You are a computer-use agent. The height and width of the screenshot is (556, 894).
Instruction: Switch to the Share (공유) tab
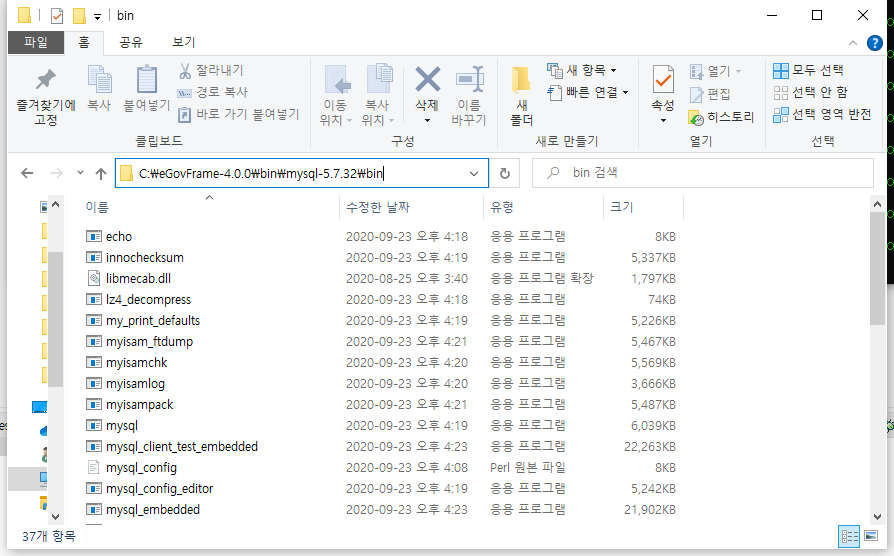pyautogui.click(x=131, y=42)
